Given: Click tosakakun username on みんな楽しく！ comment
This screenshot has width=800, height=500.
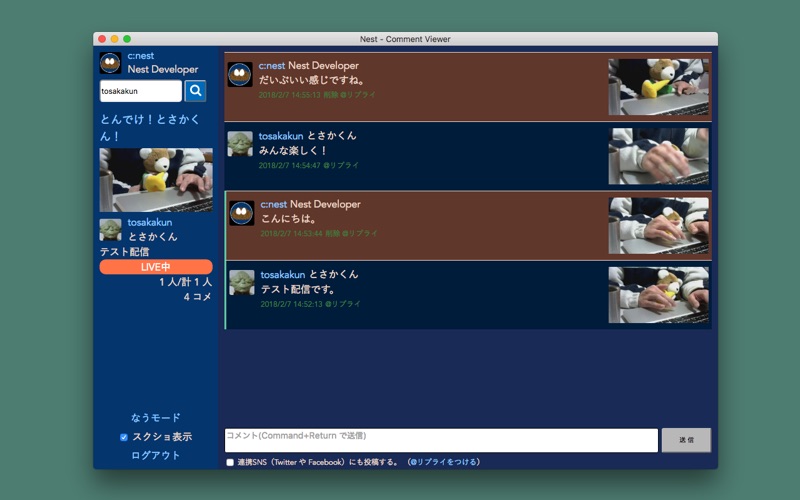Looking at the screenshot, I should 281,136.
